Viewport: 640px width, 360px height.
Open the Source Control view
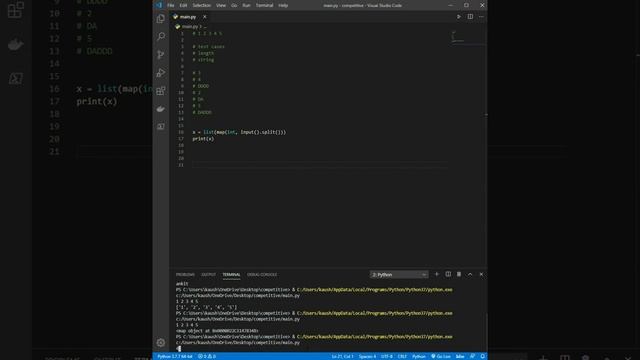[x=161, y=54]
